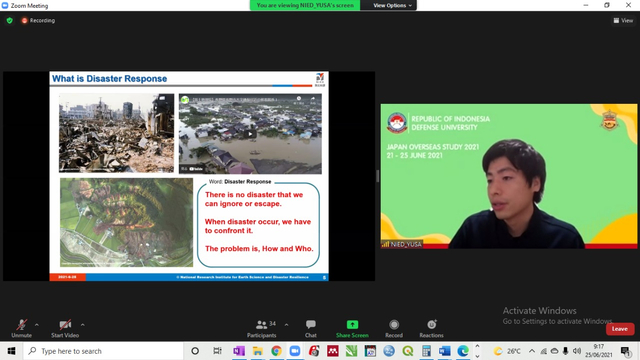Click the NIED_YUSA speaker video
The width and height of the screenshot is (640, 360).
pos(509,176)
